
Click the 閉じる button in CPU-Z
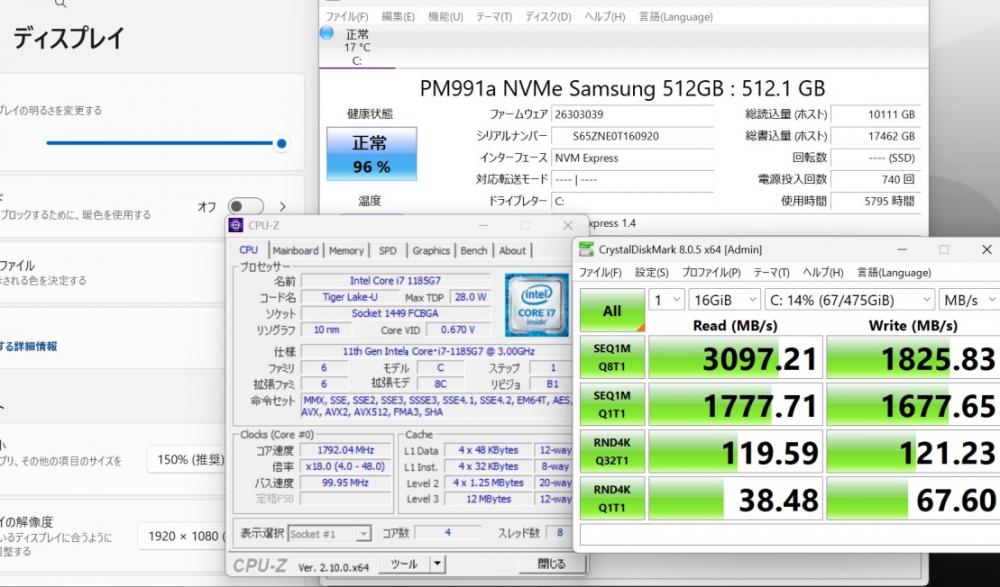click(x=552, y=564)
